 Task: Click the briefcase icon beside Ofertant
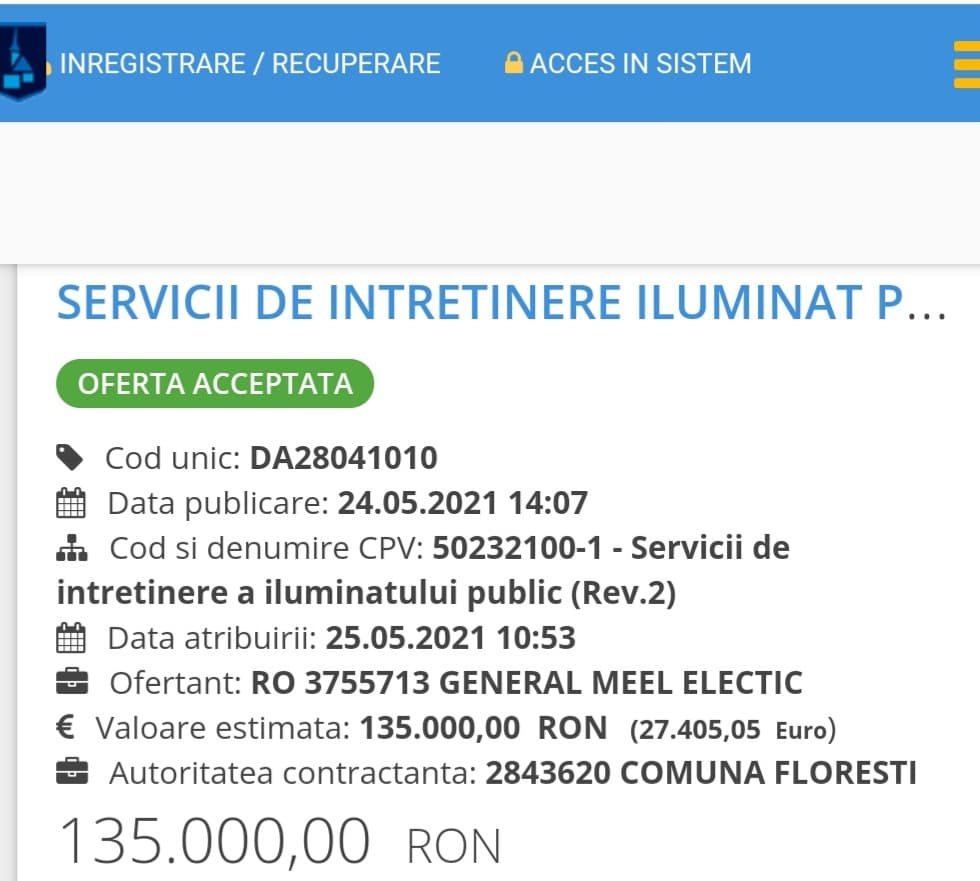point(71,684)
